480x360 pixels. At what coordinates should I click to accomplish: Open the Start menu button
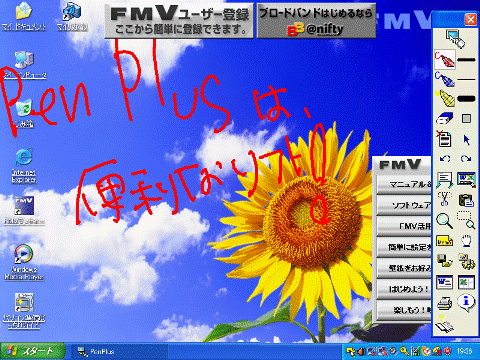point(33,351)
